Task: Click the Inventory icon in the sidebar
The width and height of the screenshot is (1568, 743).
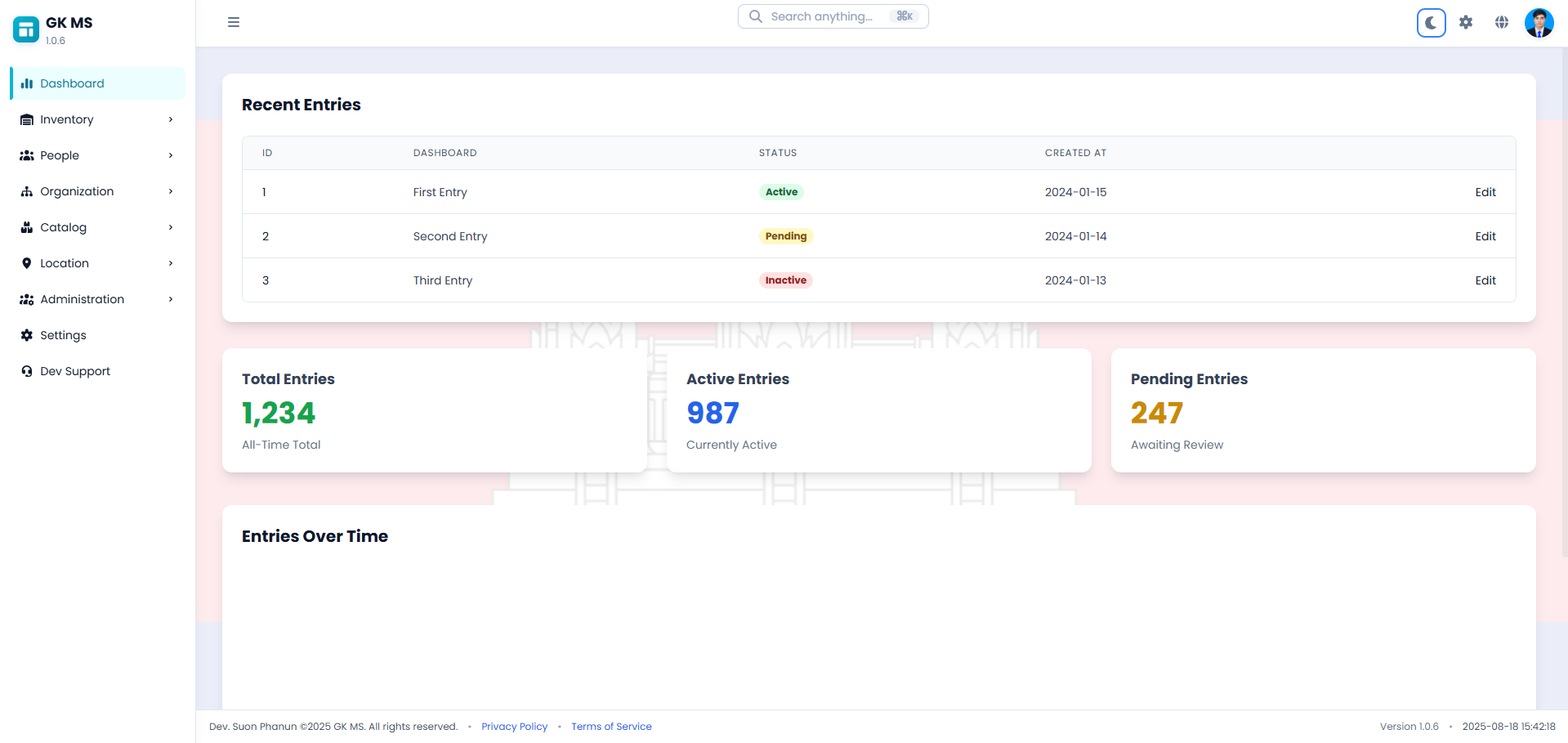Action: pos(27,119)
